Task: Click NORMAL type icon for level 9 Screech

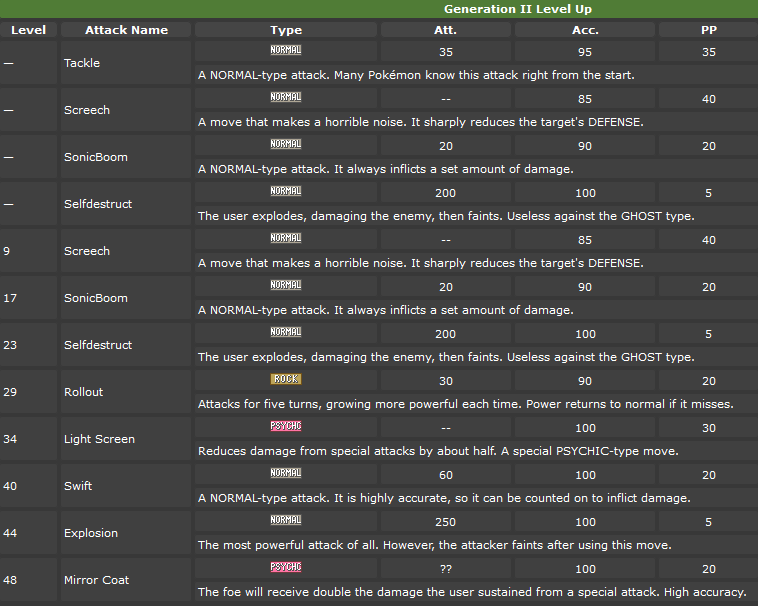Action: click(x=286, y=238)
